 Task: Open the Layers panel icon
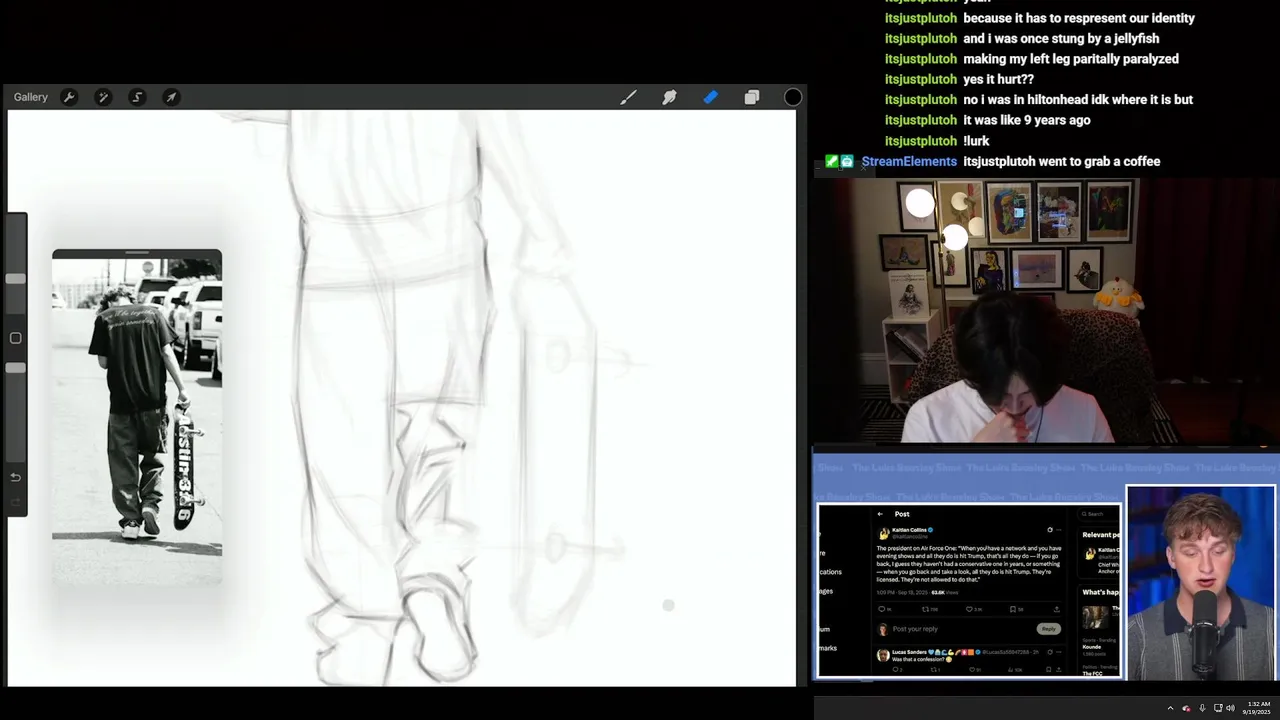tap(751, 97)
